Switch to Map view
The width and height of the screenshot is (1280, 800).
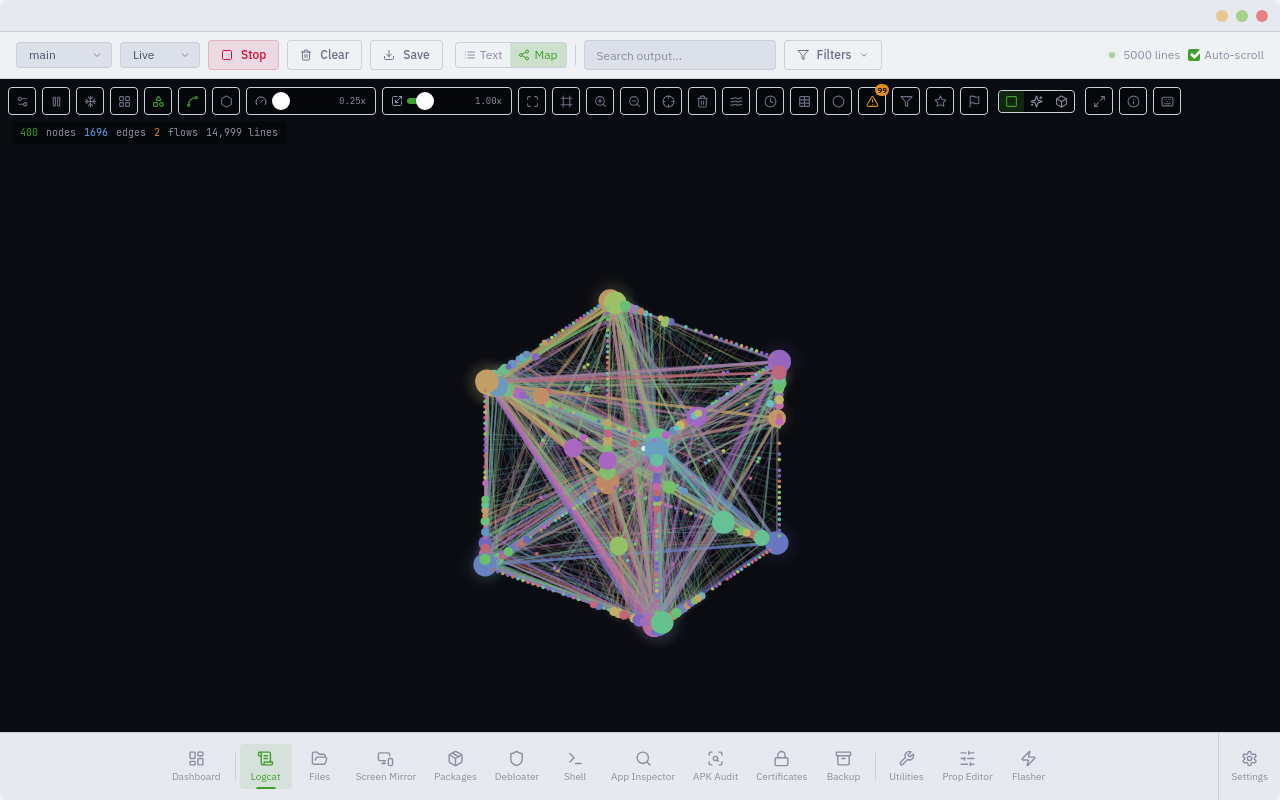[x=538, y=55]
